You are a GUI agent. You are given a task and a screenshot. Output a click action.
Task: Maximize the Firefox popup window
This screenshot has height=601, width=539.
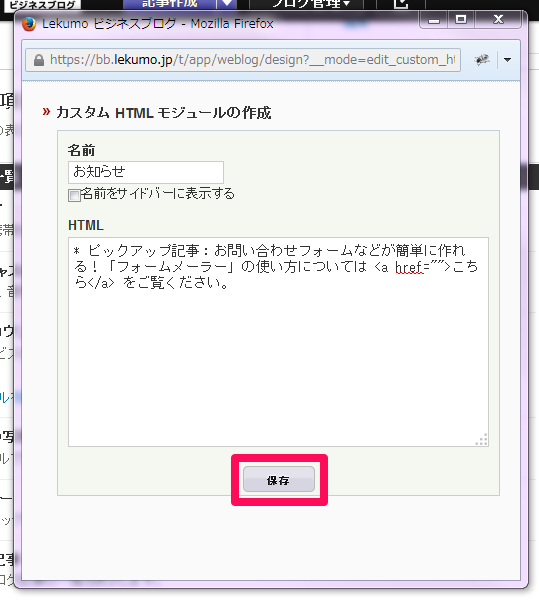pyautogui.click(x=461, y=19)
